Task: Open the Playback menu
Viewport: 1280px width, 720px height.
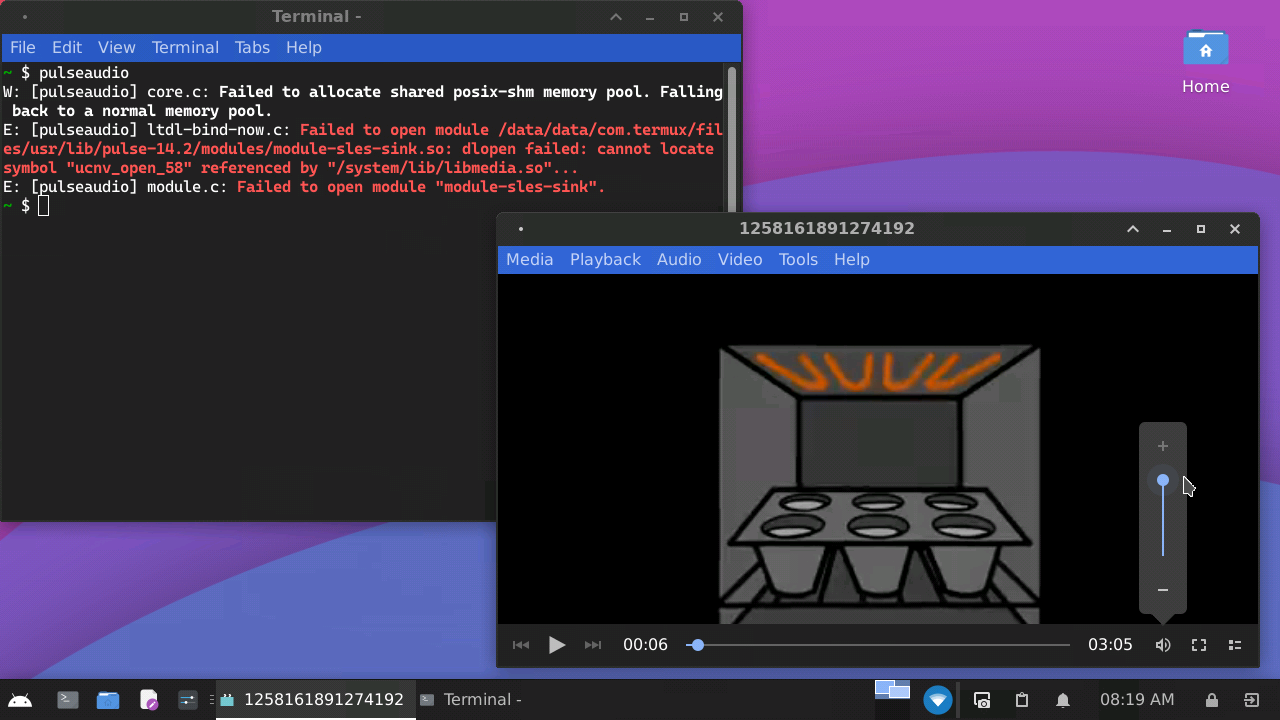Action: point(605,259)
